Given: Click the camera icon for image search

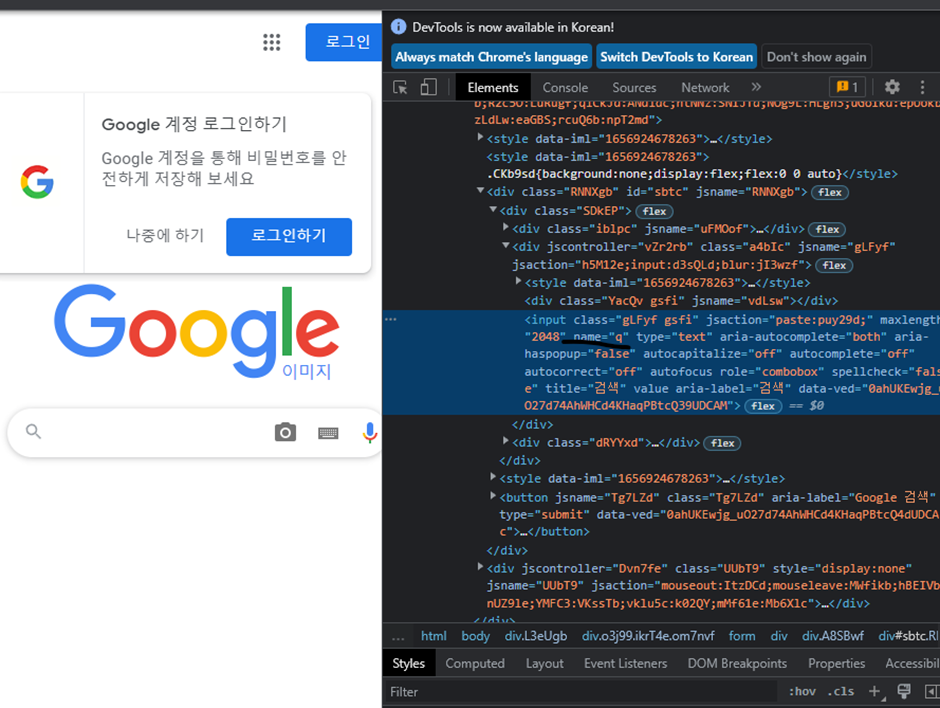Looking at the screenshot, I should (284, 432).
